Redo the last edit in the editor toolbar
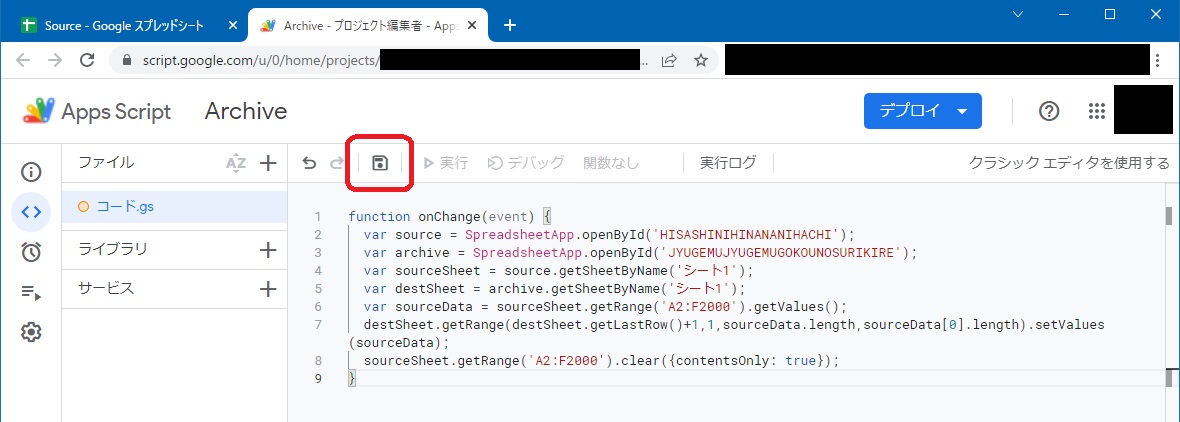 coord(337,162)
